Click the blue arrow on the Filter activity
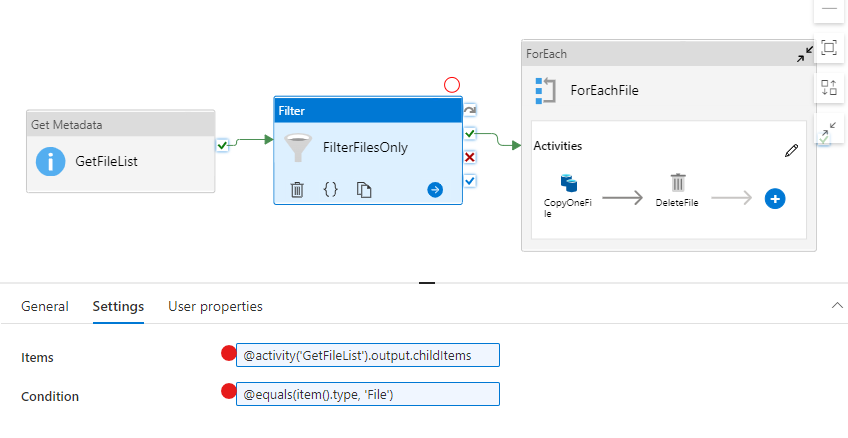 click(x=435, y=189)
